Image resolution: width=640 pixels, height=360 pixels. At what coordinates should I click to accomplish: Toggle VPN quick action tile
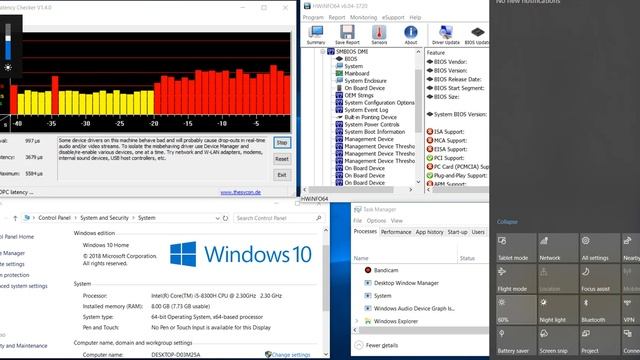631,310
